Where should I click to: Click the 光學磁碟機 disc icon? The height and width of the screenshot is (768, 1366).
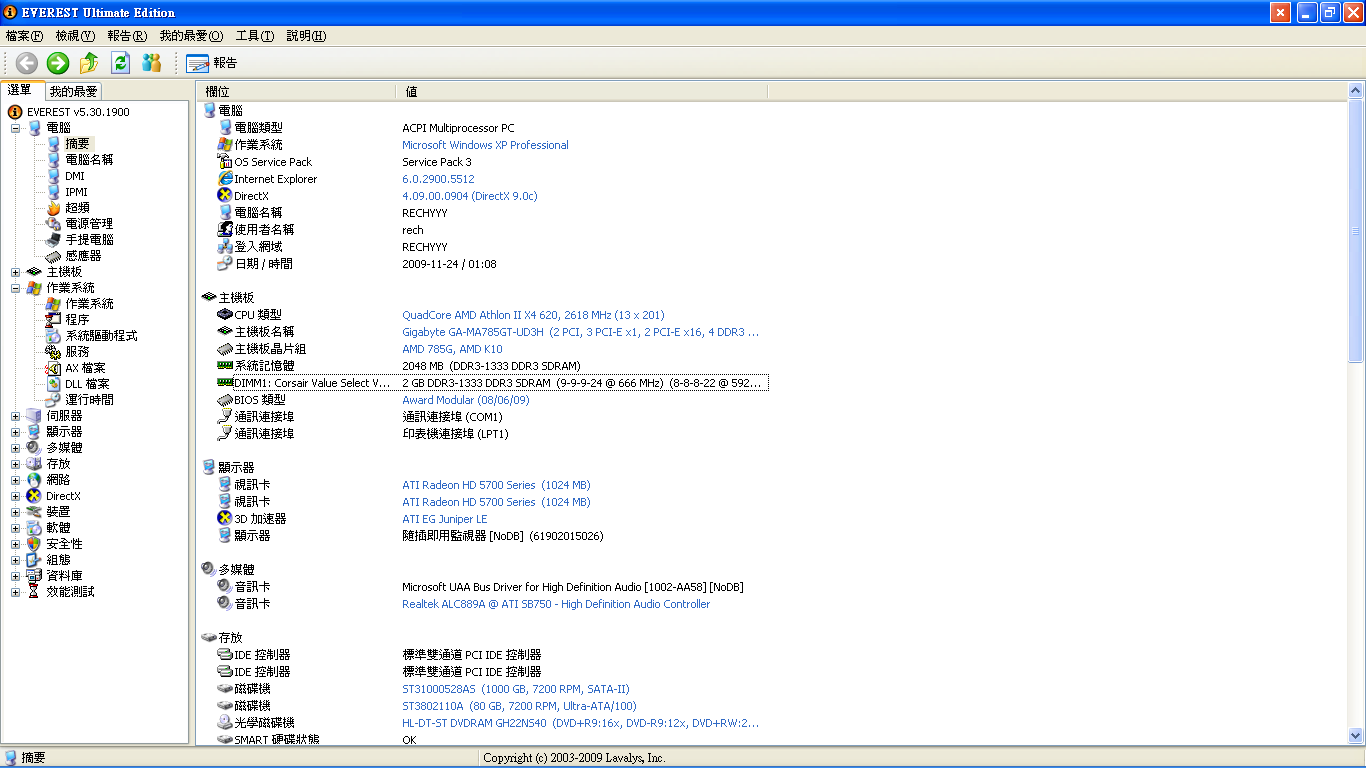pyautogui.click(x=225, y=723)
